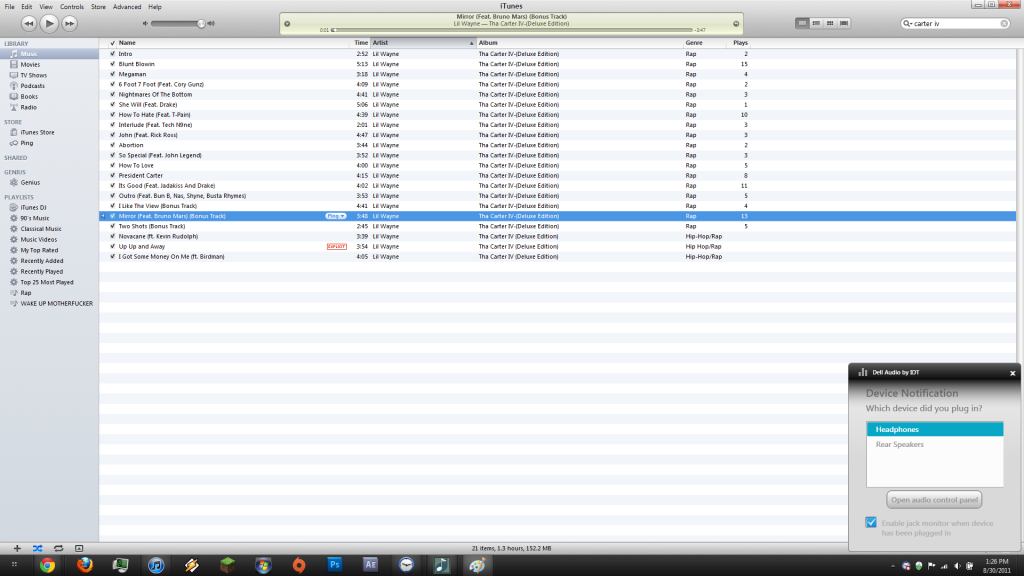Click the 'carter iv' search field
The image size is (1024, 576).
(955, 24)
